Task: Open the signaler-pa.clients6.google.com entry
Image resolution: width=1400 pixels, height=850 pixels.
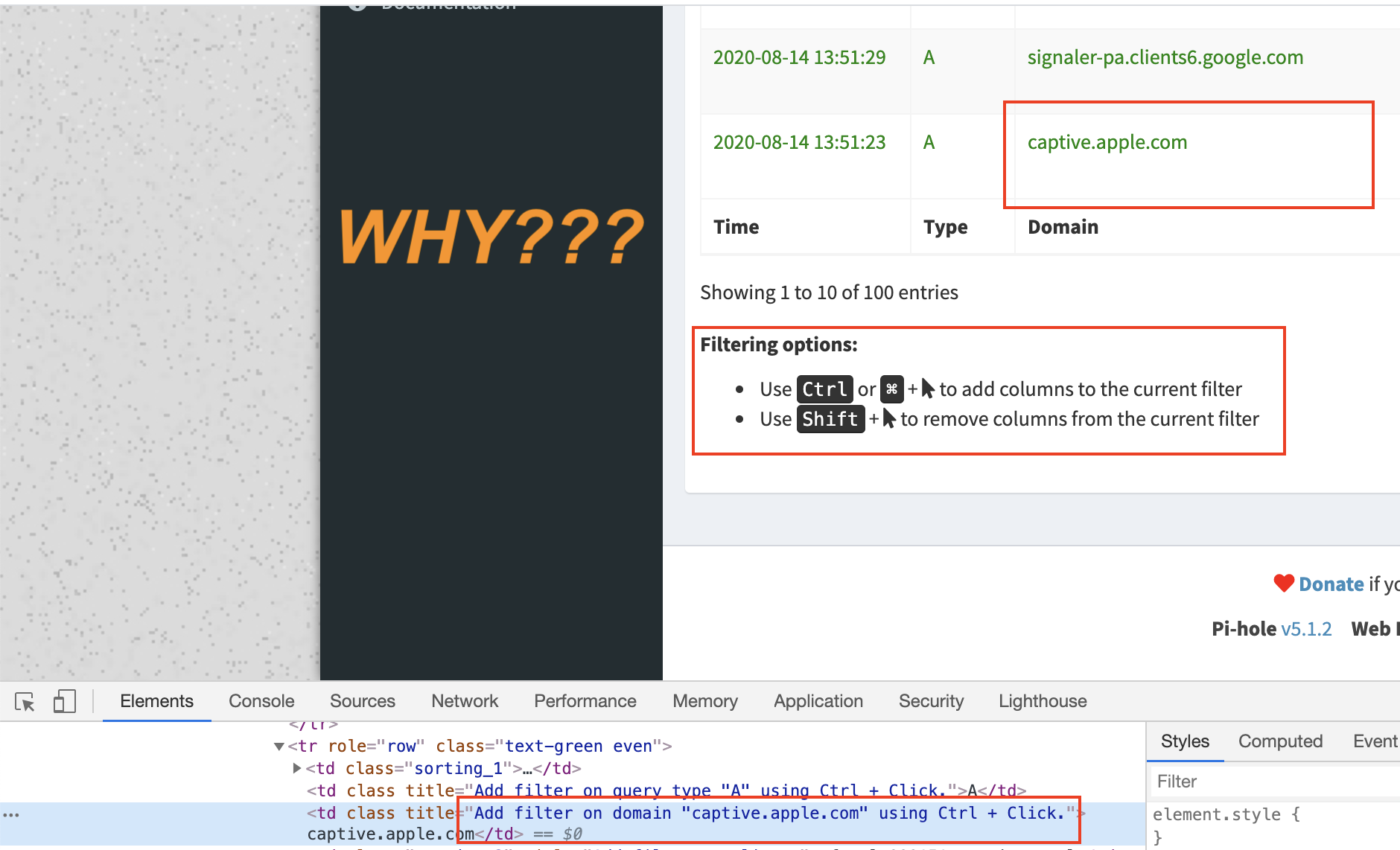Action: [x=1165, y=57]
